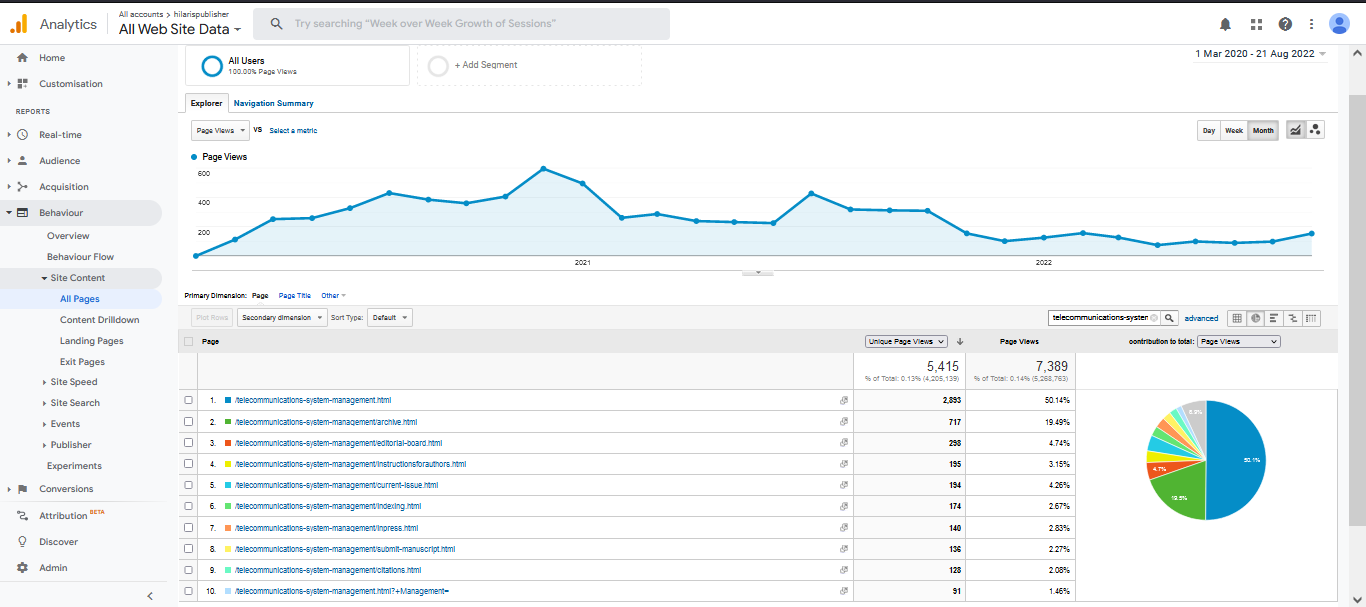
Task: Switch to data table view icon
Action: coord(1237,318)
